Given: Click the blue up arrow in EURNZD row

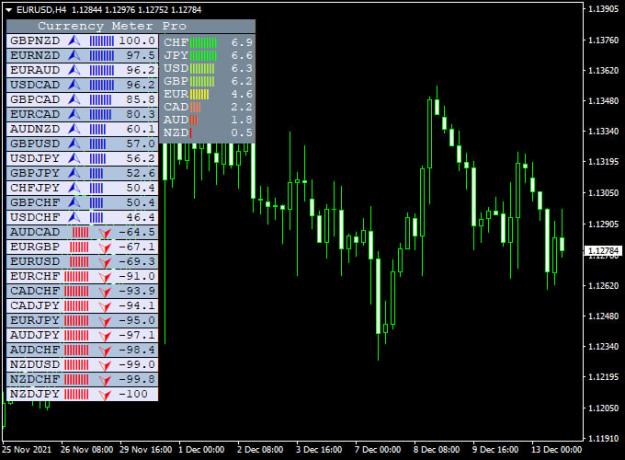Looking at the screenshot, I should (x=74, y=55).
